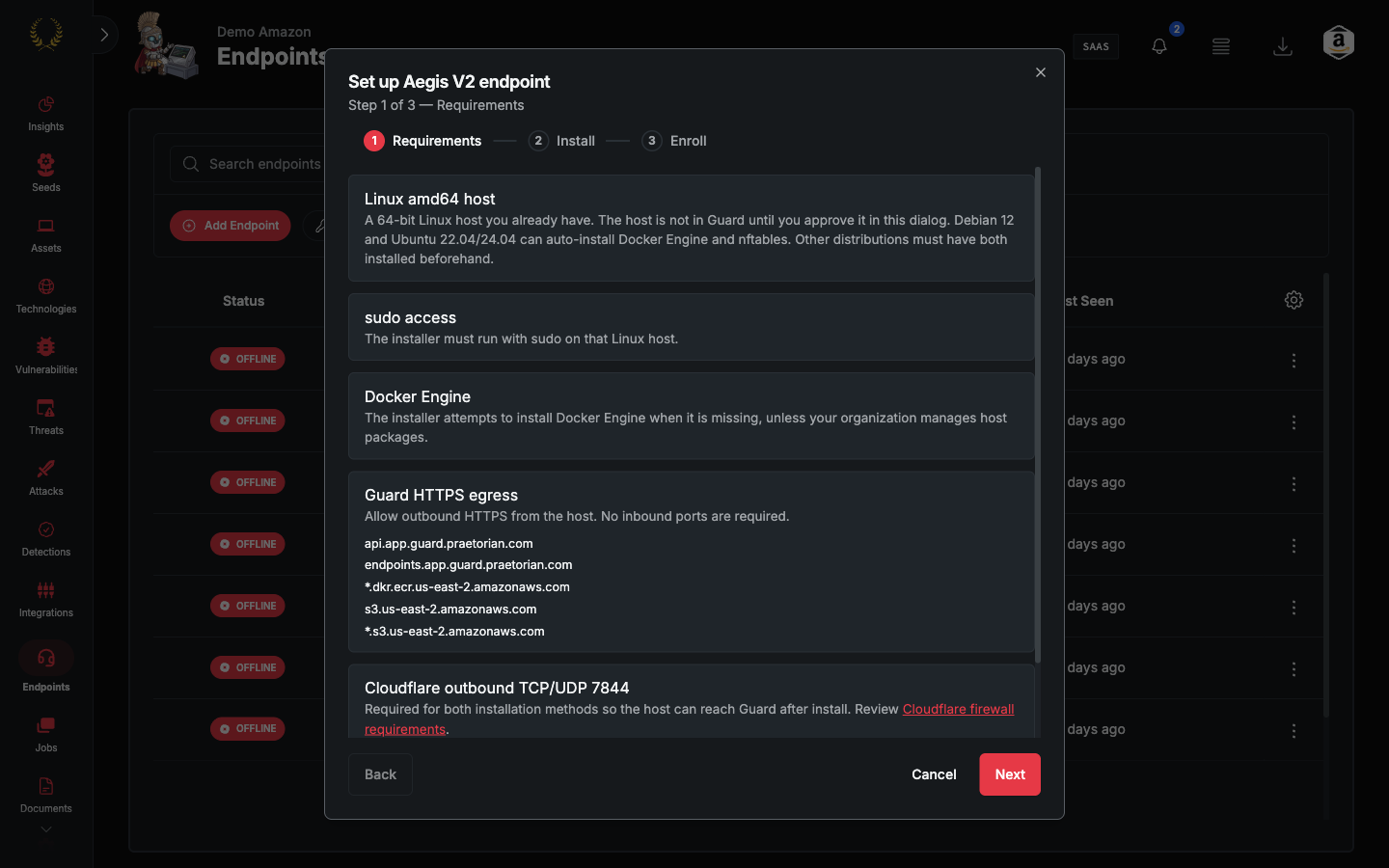Screen dimensions: 1389x868
Task: Click *.dkr.ecr.us-east-2.amazonaws.com hostname
Action: [x=467, y=587]
